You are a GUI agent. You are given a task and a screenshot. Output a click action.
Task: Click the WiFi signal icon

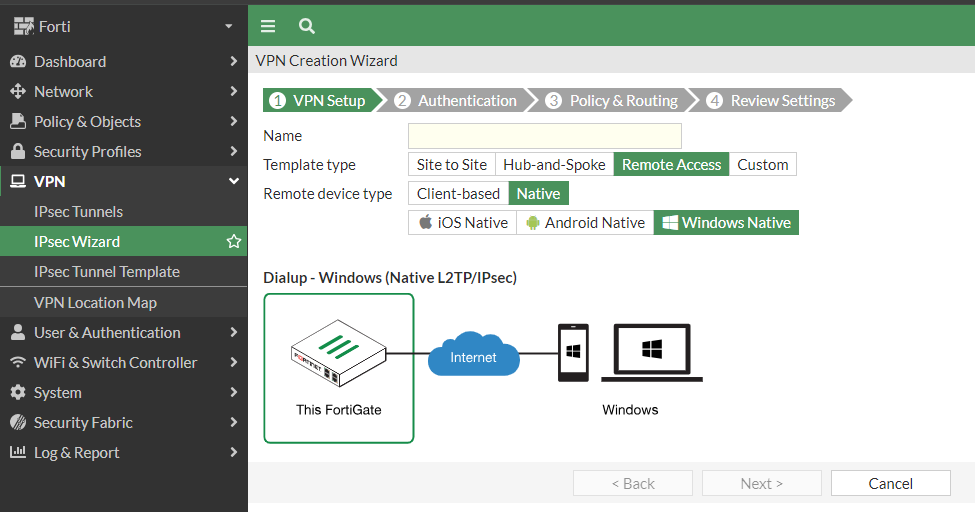click(18, 362)
